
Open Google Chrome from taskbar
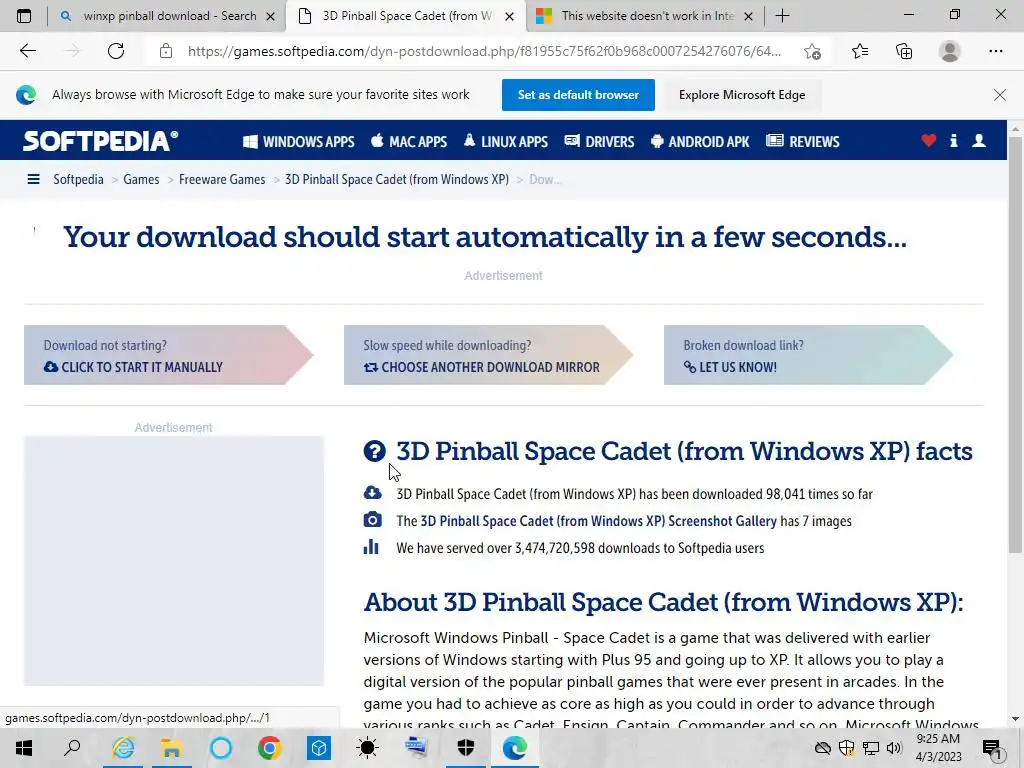[269, 748]
